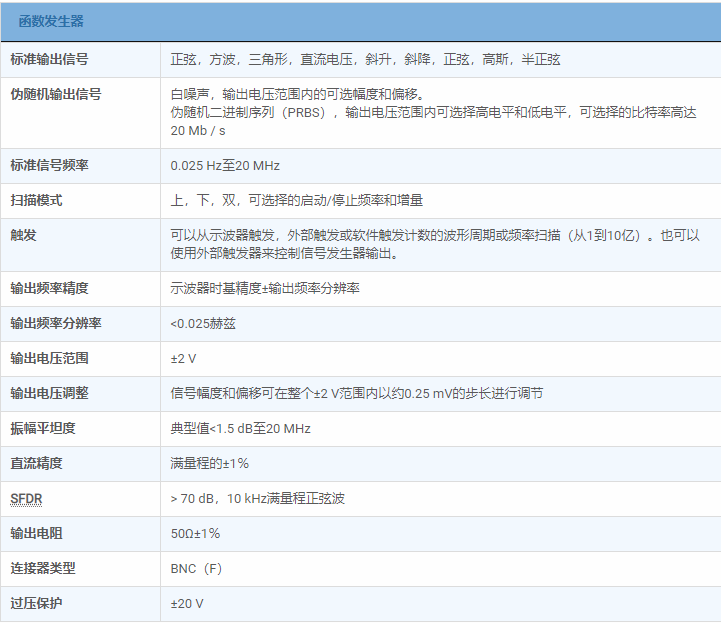Click the 50Ω±1% value cell

point(195,533)
